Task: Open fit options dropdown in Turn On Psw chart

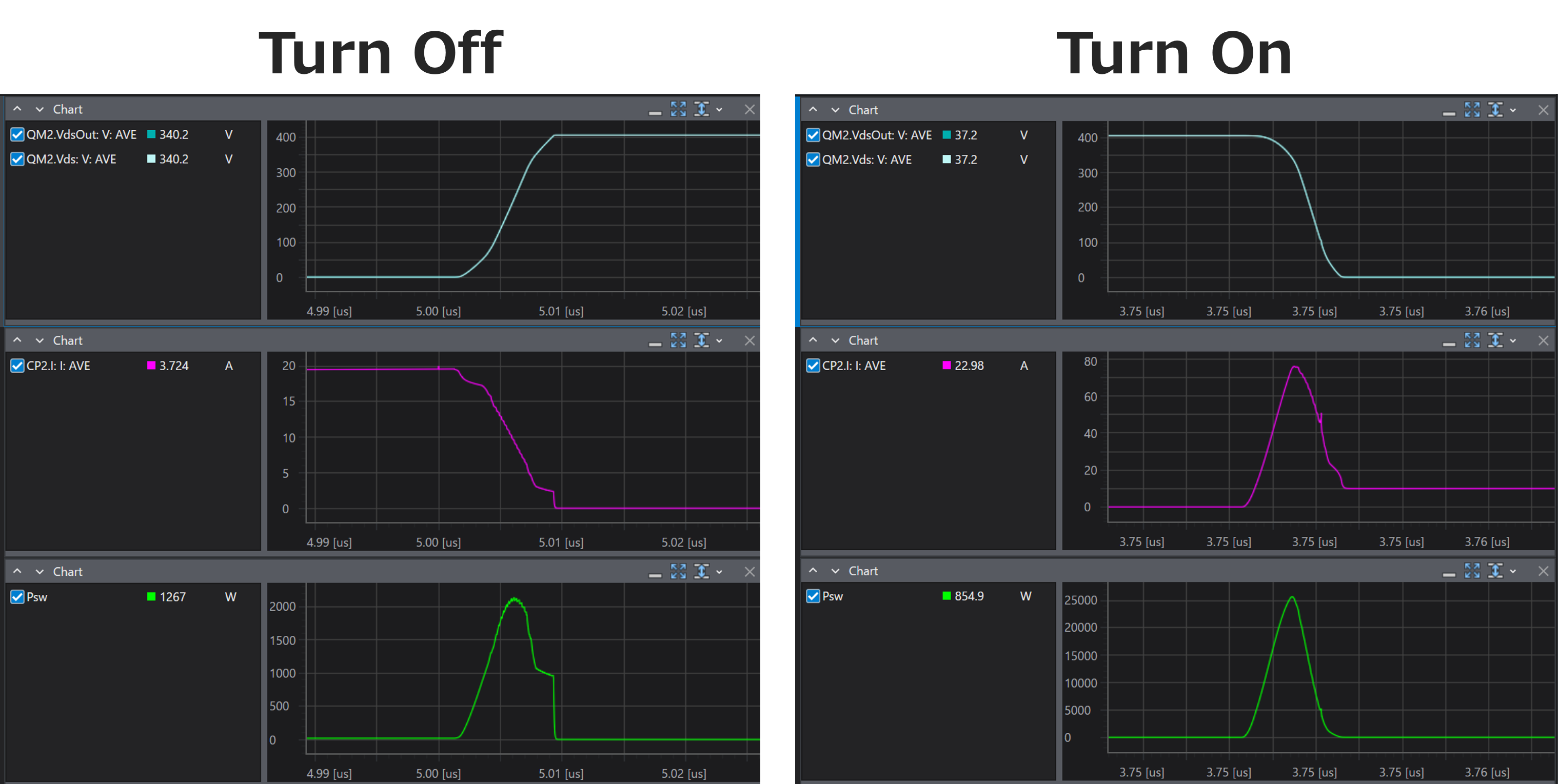Action: coord(1513,571)
